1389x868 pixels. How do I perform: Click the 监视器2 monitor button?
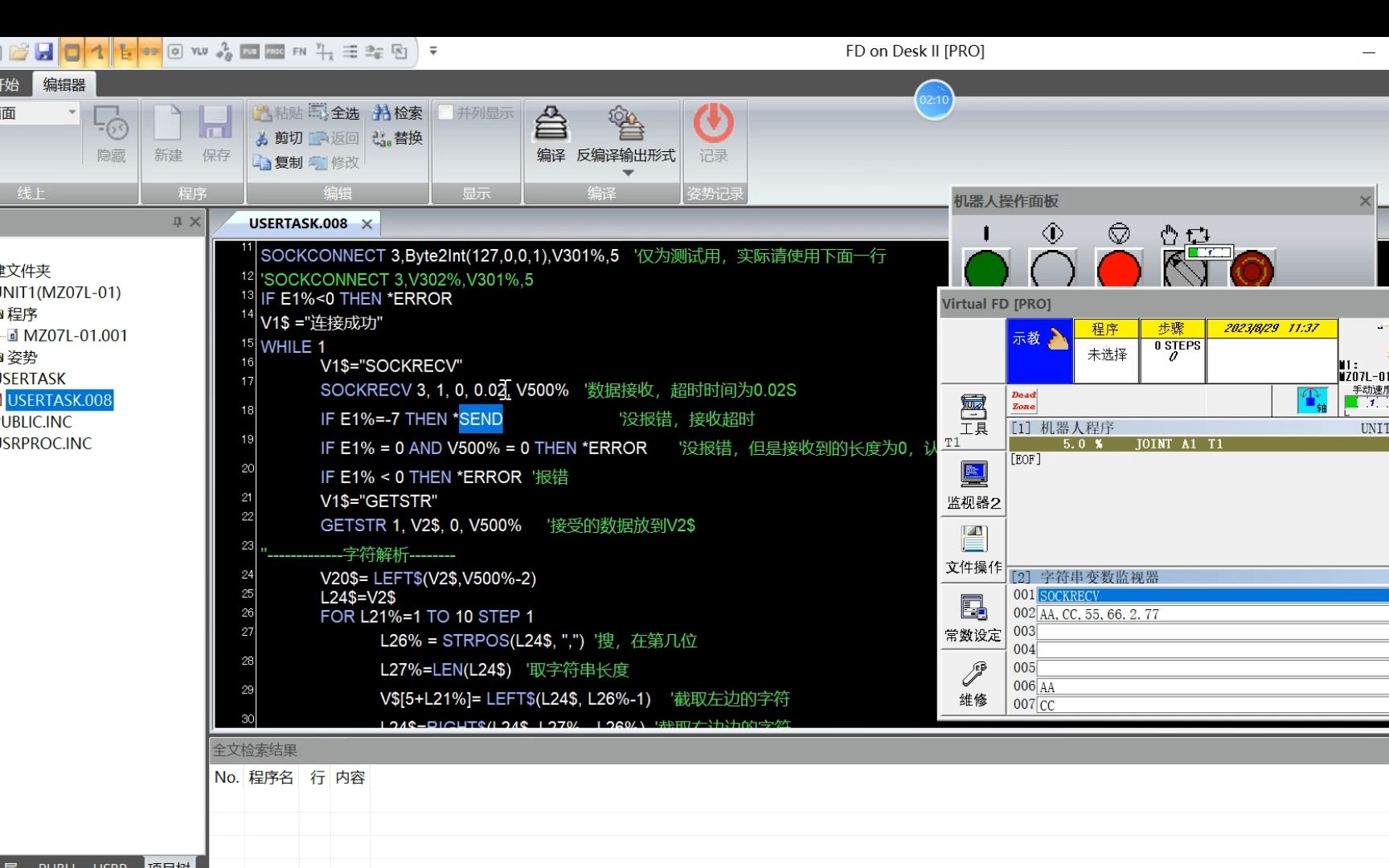pos(973,485)
